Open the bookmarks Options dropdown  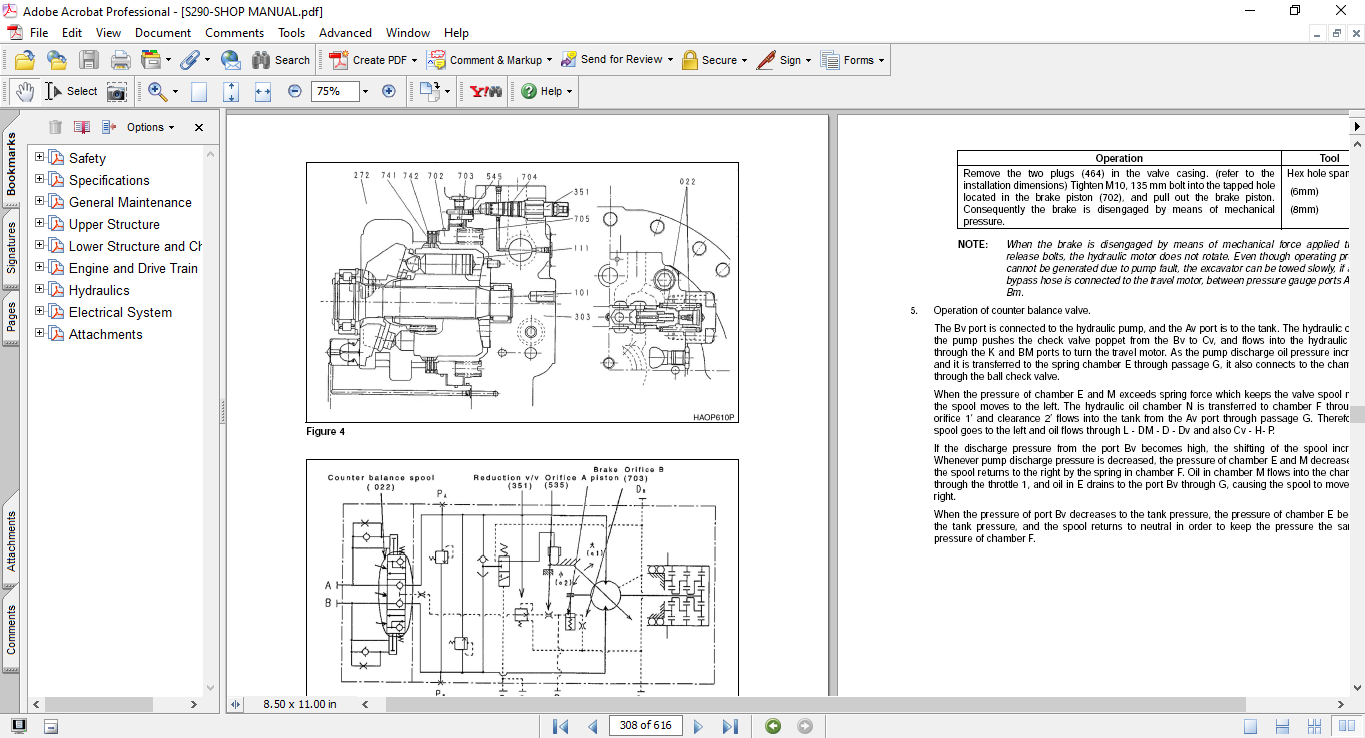(x=150, y=127)
